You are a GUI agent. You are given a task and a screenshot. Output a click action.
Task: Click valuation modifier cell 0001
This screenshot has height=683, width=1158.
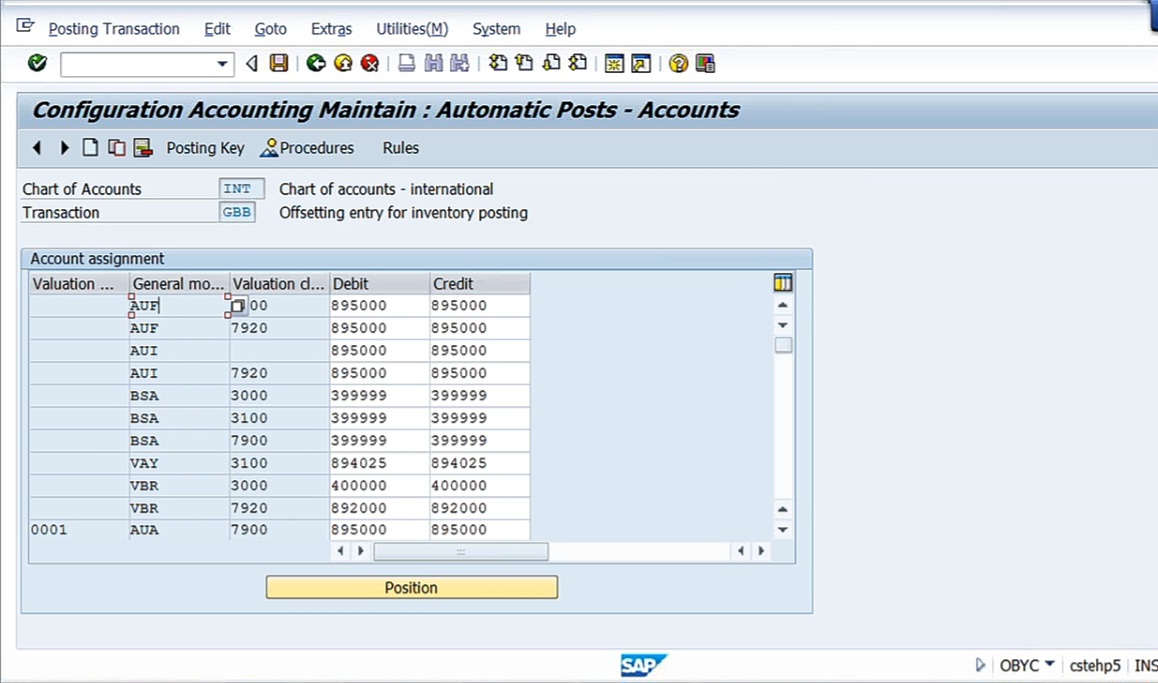coord(79,530)
